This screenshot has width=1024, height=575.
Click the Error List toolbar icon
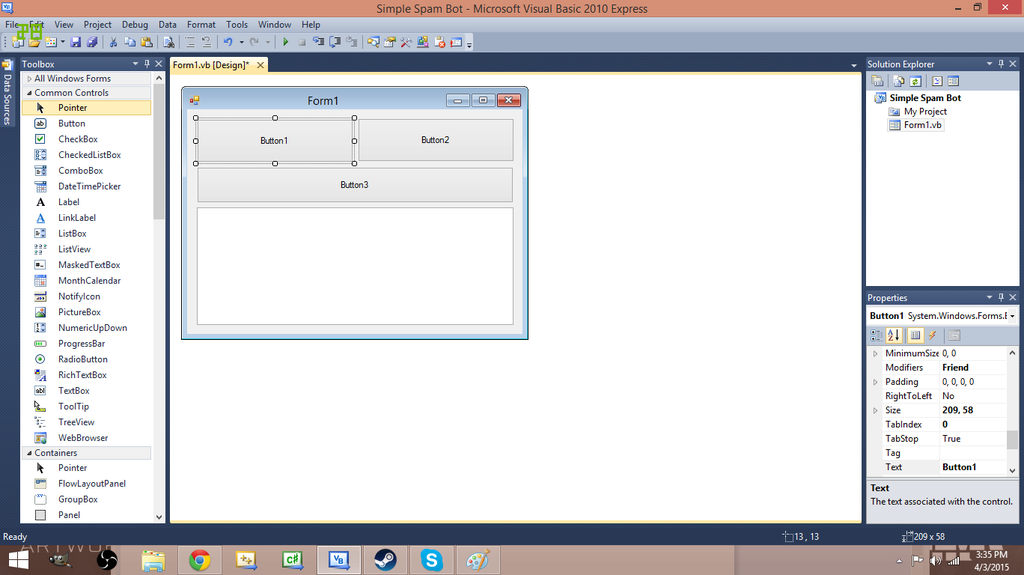point(440,42)
